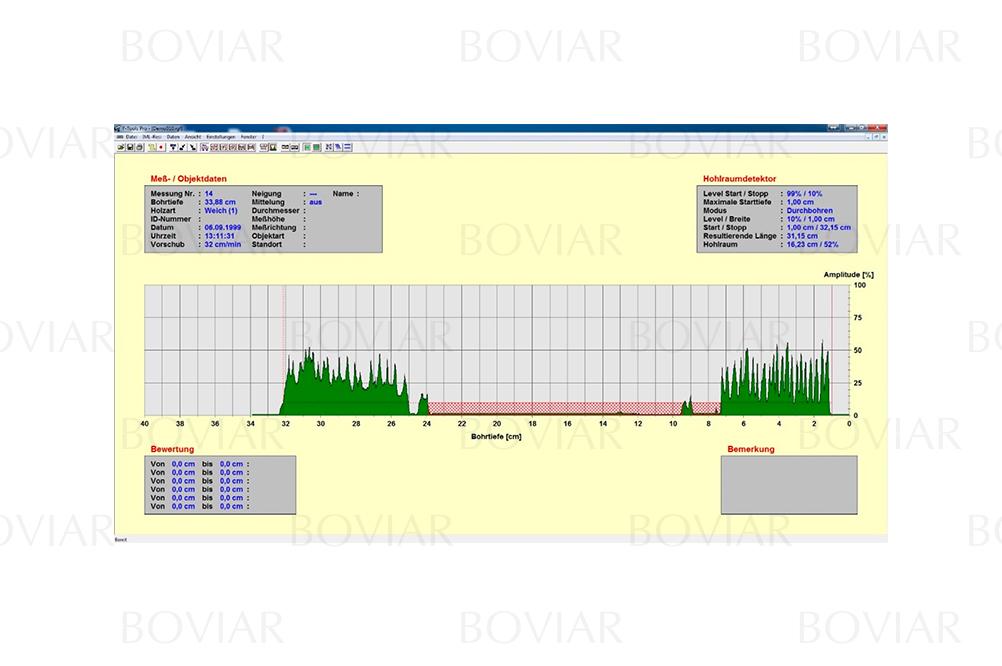The width and height of the screenshot is (1002, 666).
Task: Click the last blue-lined toolbar icon
Action: click(x=345, y=147)
